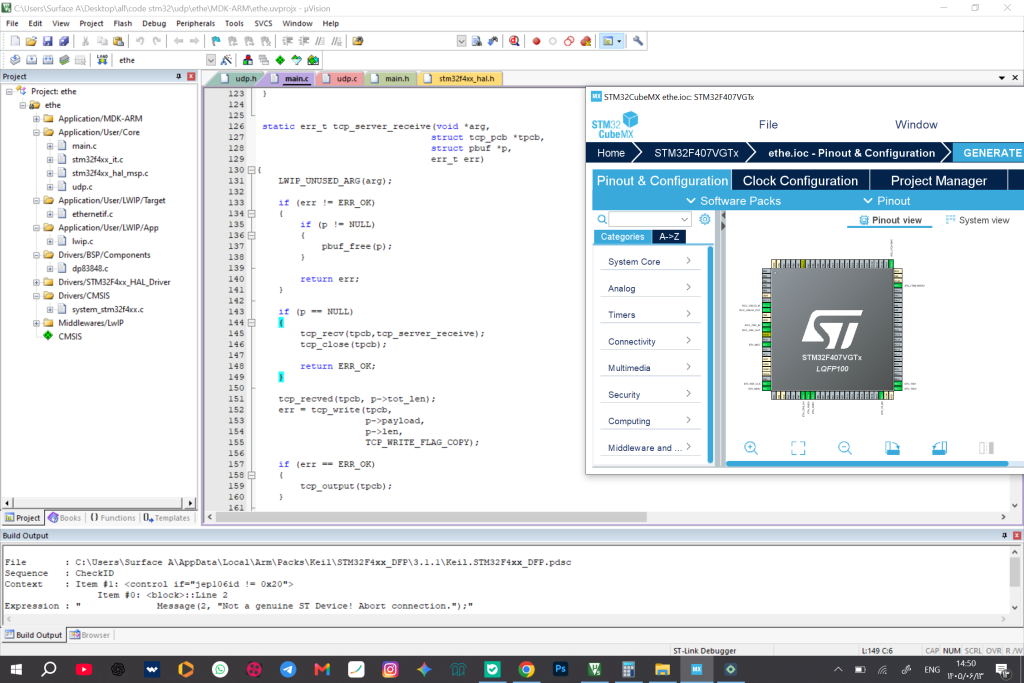Insert a bookmark with the blue flag icon

point(216,41)
